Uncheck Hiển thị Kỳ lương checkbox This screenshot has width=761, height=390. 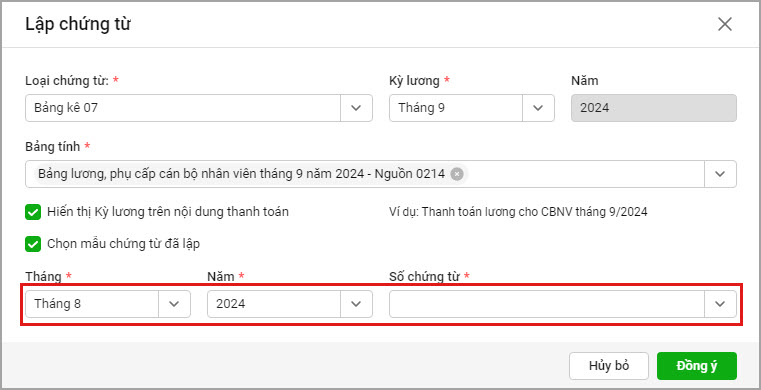[x=33, y=212]
